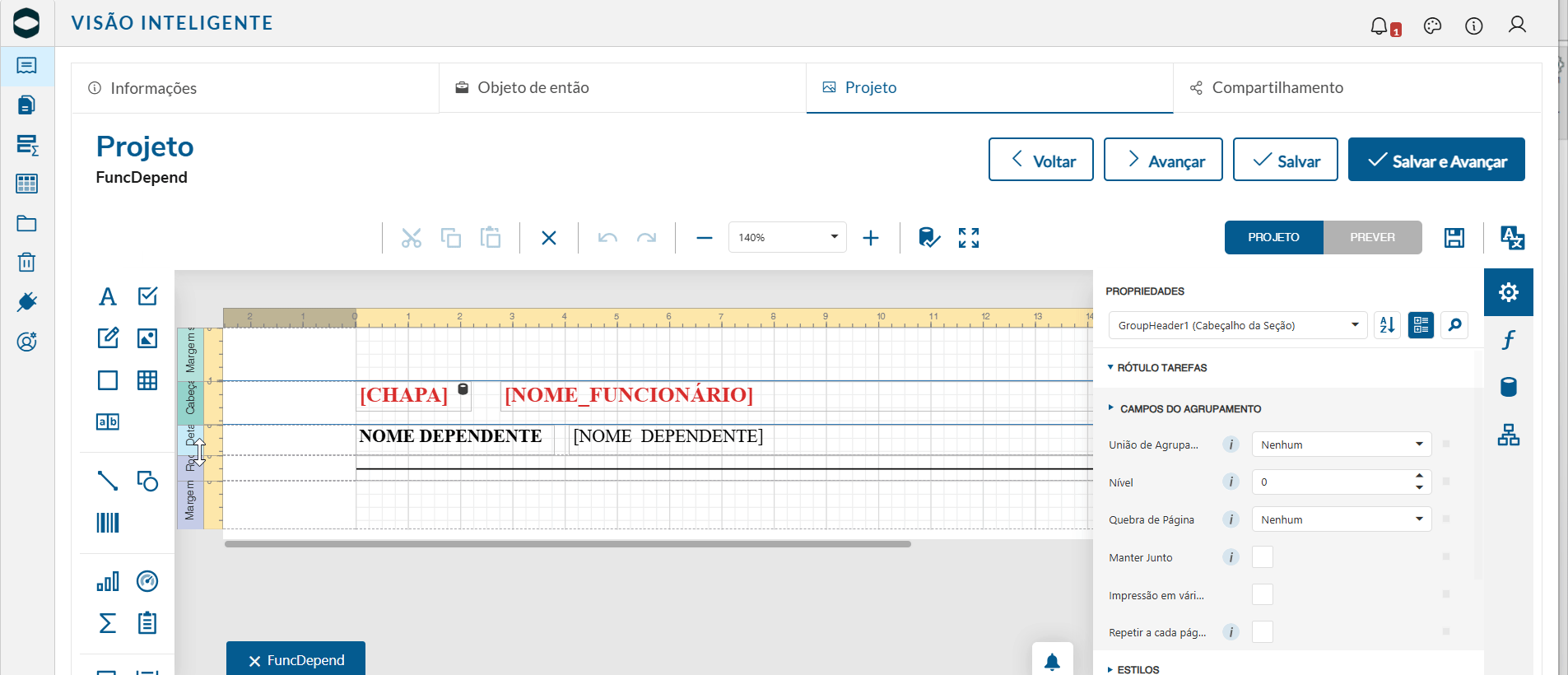Toggle the Impressão em vári... checkbox
This screenshot has height=675, width=1568.
coord(1263,594)
